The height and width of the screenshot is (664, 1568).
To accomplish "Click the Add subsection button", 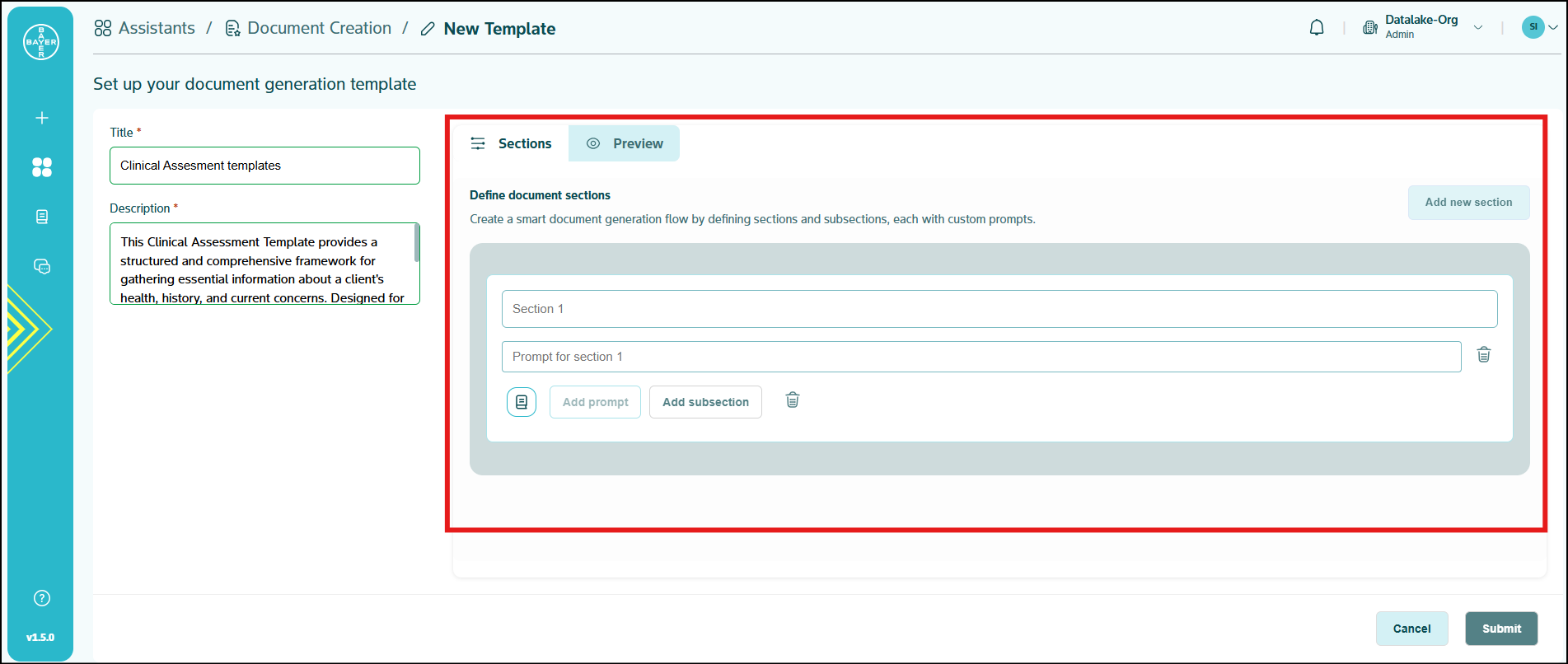I will coord(705,402).
